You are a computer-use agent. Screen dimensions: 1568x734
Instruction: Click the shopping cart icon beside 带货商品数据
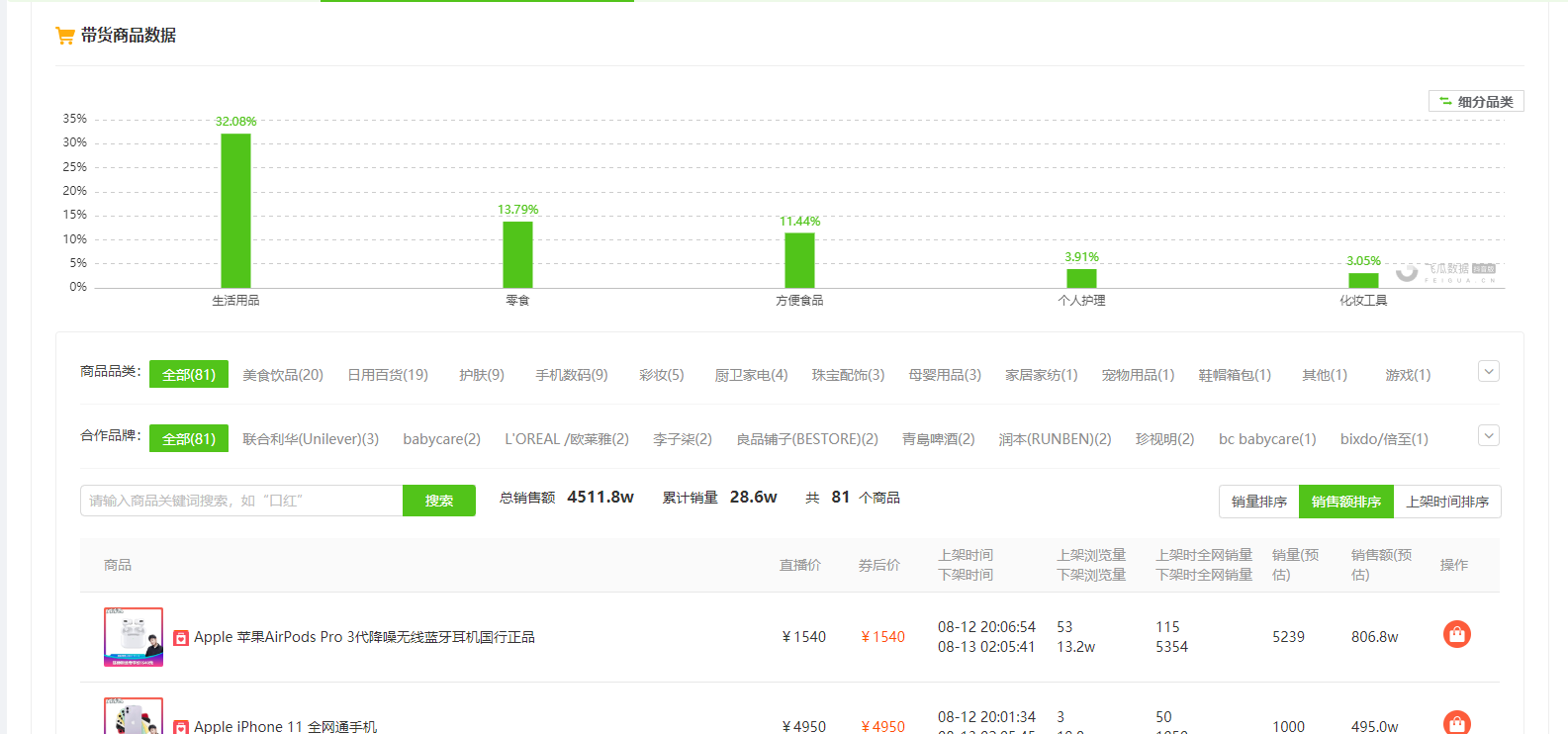point(65,37)
